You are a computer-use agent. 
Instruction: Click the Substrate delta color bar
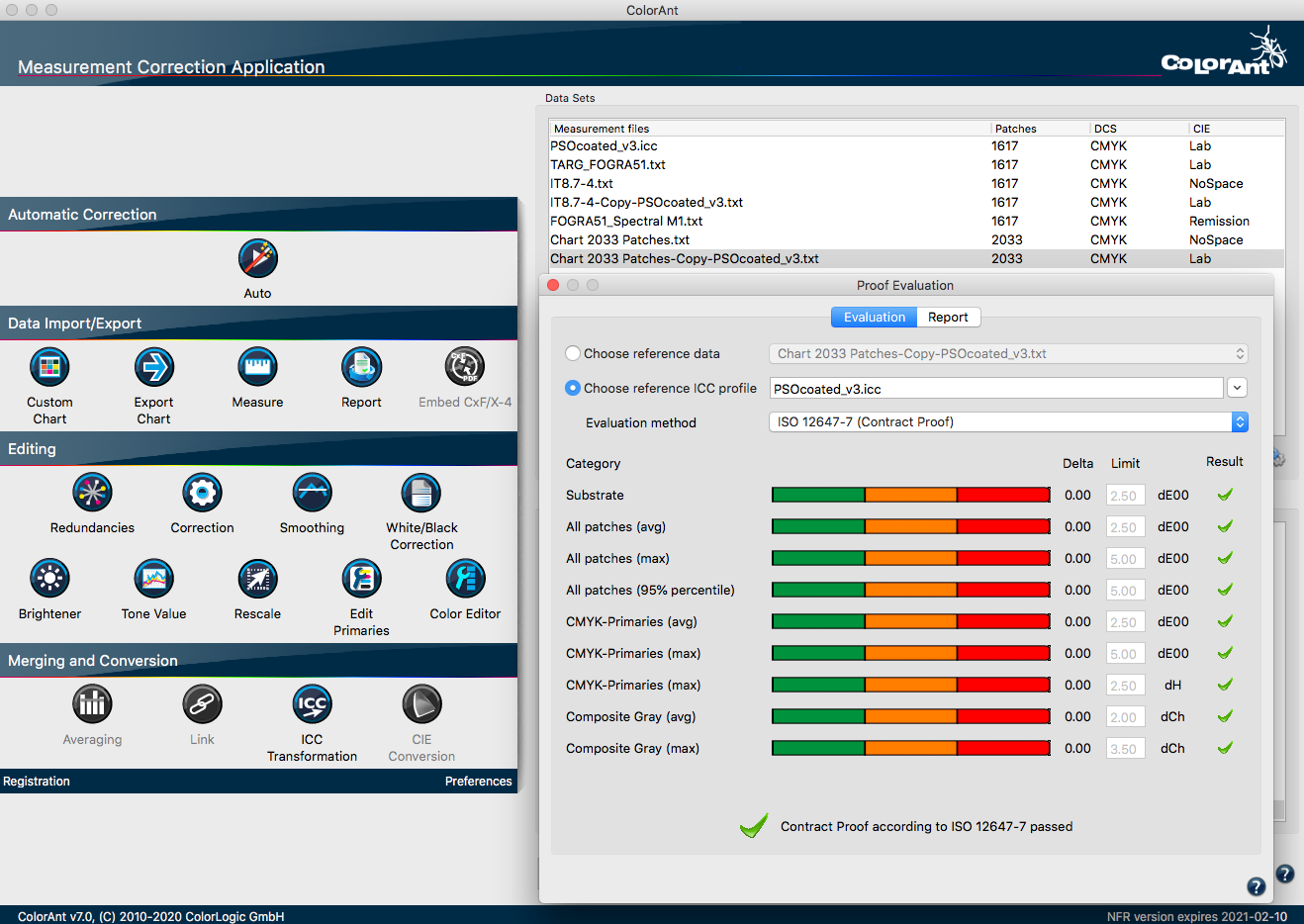tap(910, 495)
